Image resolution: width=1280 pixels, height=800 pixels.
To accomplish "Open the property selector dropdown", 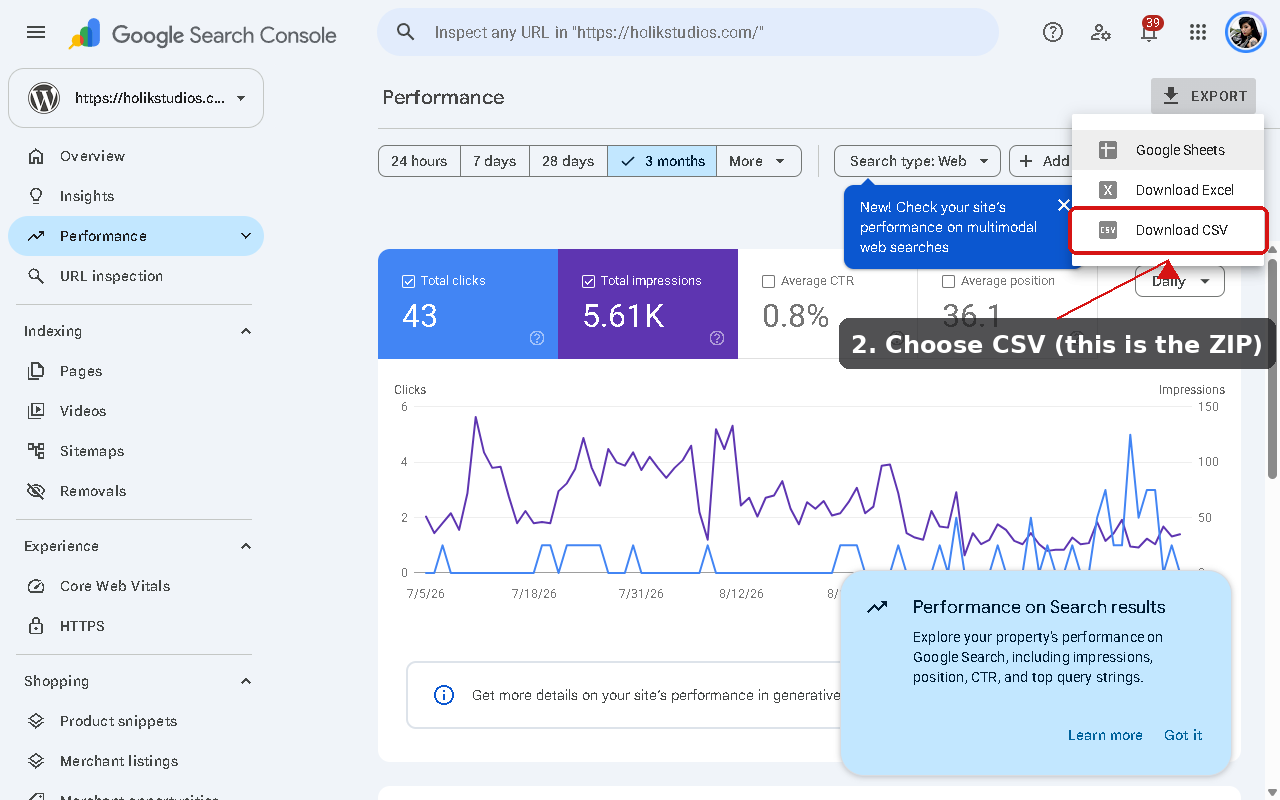I will (136, 98).
